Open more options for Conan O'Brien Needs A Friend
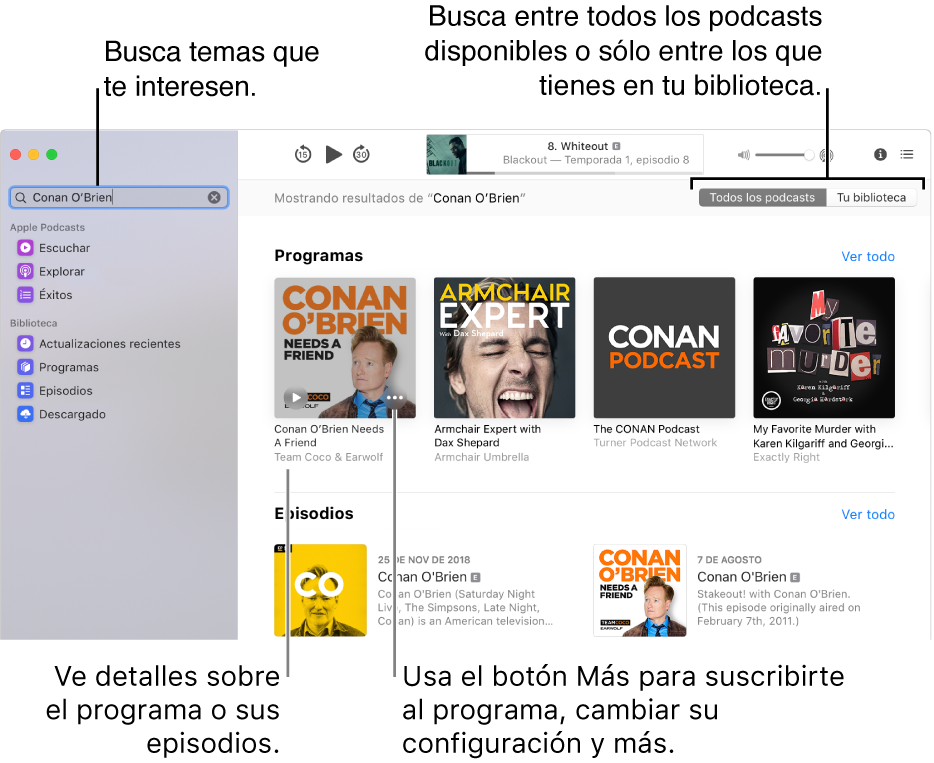This screenshot has height=763, width=934. pyautogui.click(x=396, y=397)
